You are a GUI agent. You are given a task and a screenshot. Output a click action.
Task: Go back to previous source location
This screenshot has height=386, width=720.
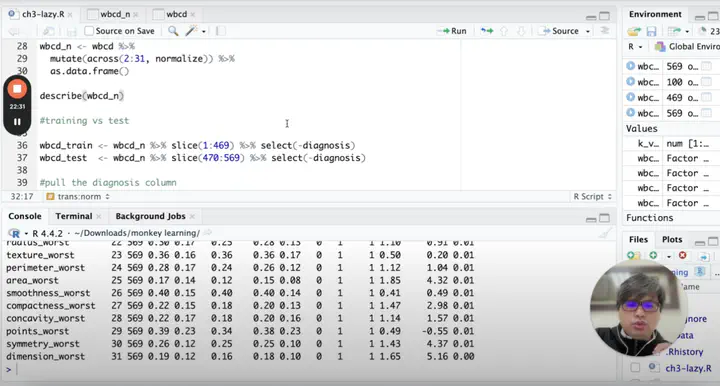click(x=13, y=31)
